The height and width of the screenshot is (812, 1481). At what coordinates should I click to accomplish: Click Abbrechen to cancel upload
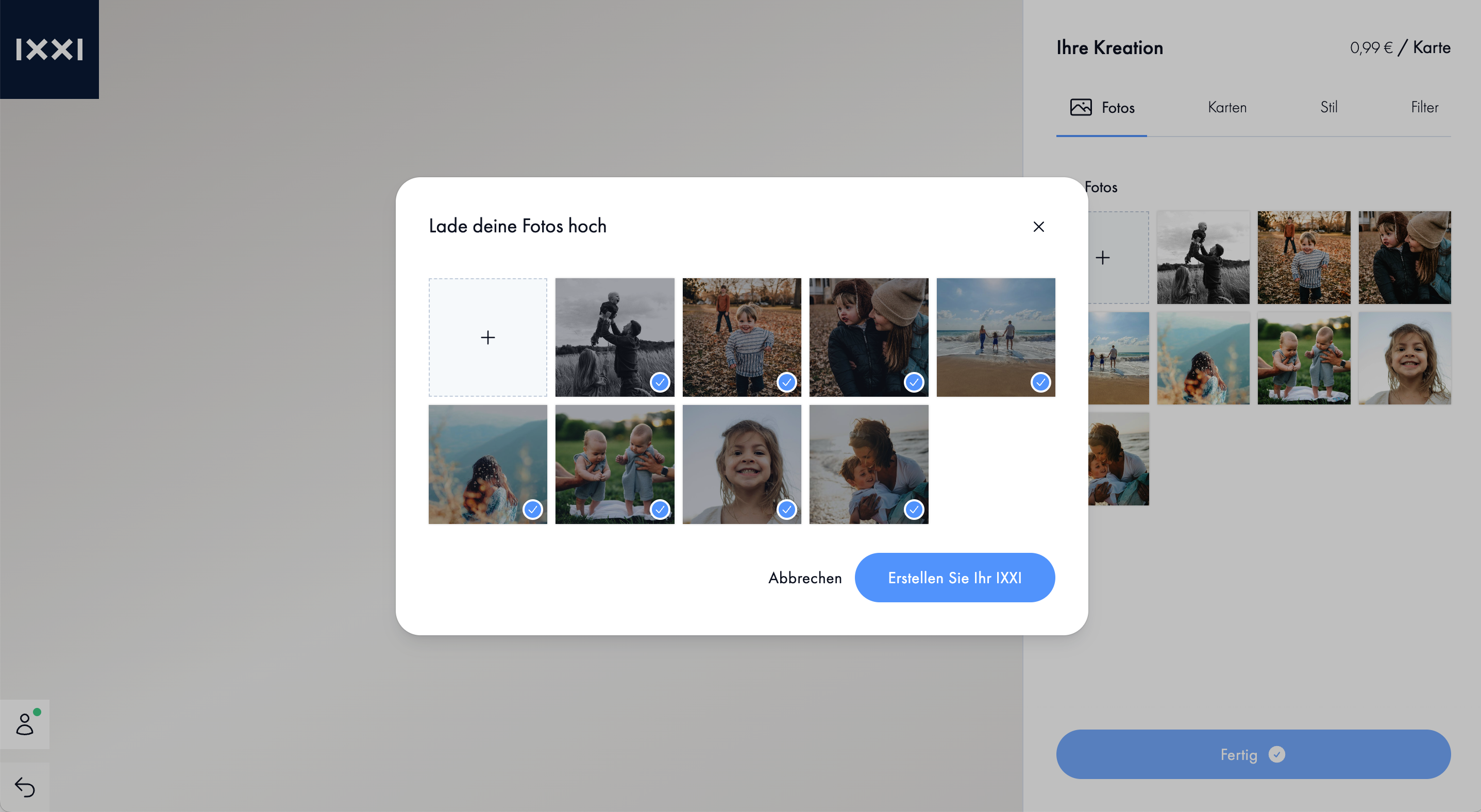pyautogui.click(x=805, y=578)
